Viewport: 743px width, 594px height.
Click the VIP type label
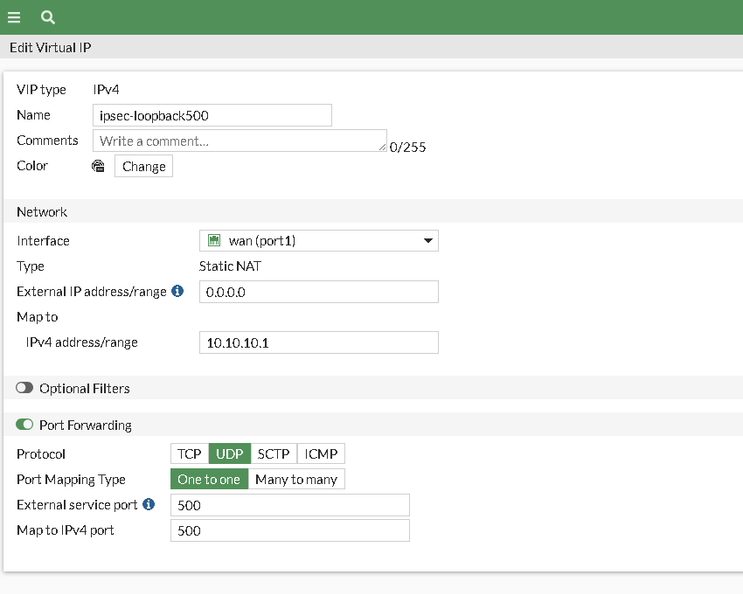[41, 90]
